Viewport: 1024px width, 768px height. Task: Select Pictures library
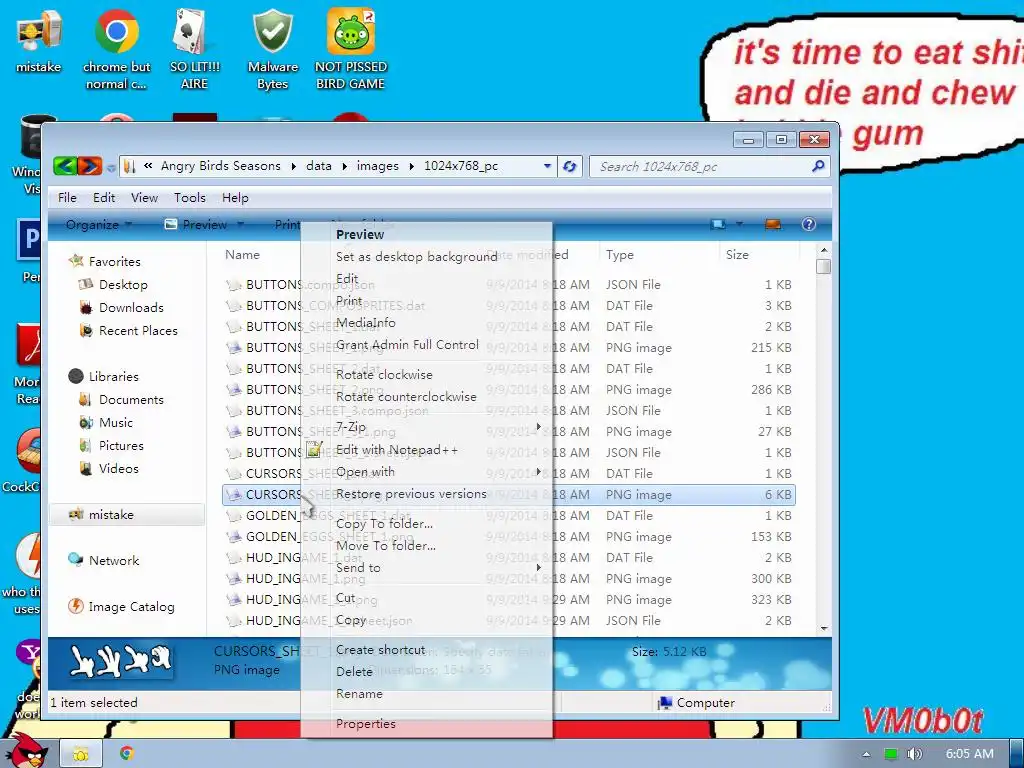point(121,445)
